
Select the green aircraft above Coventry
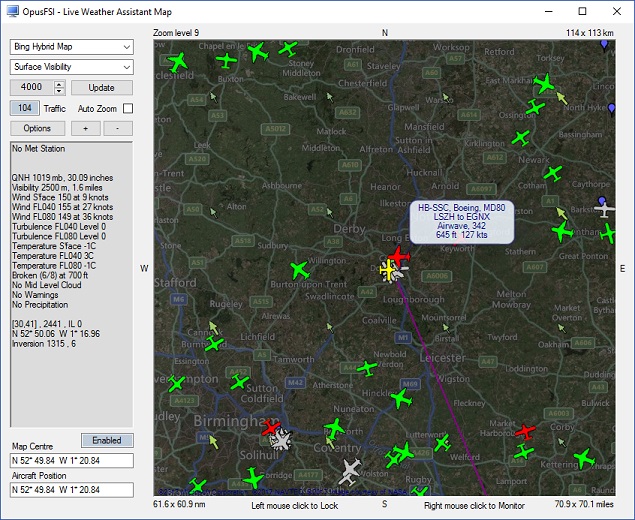click(x=335, y=428)
